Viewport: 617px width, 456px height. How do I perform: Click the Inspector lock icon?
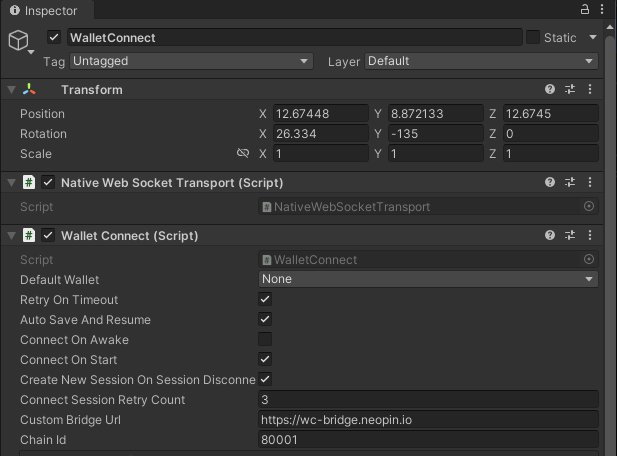(x=584, y=10)
